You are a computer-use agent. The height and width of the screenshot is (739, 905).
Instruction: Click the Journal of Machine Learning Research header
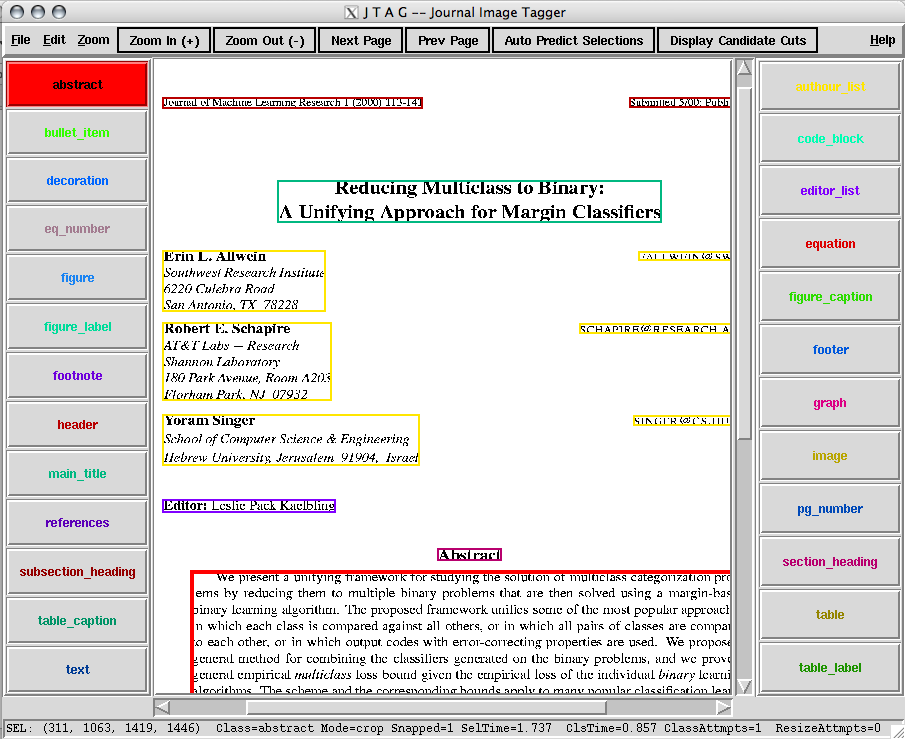pyautogui.click(x=292, y=103)
